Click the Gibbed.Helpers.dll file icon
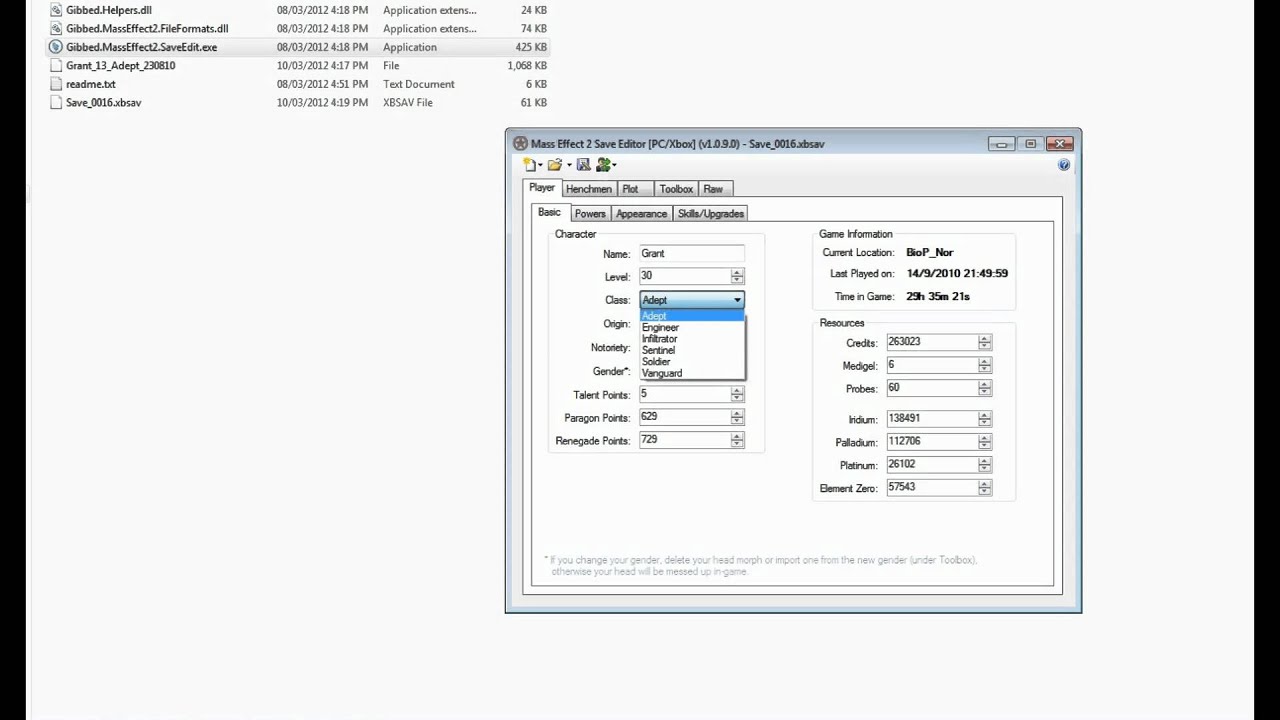The width and height of the screenshot is (1280, 720). tap(56, 10)
